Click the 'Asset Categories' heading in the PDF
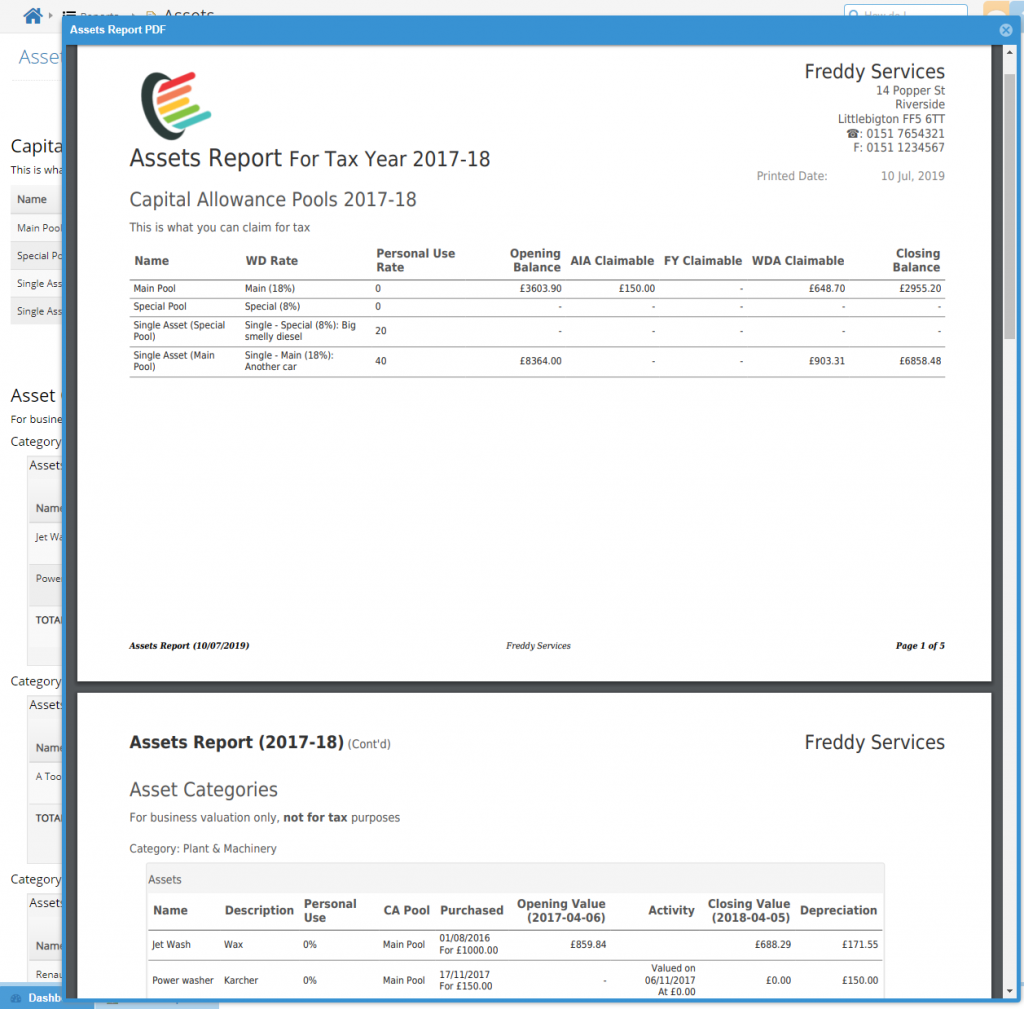The width and height of the screenshot is (1024, 1009). click(x=203, y=790)
